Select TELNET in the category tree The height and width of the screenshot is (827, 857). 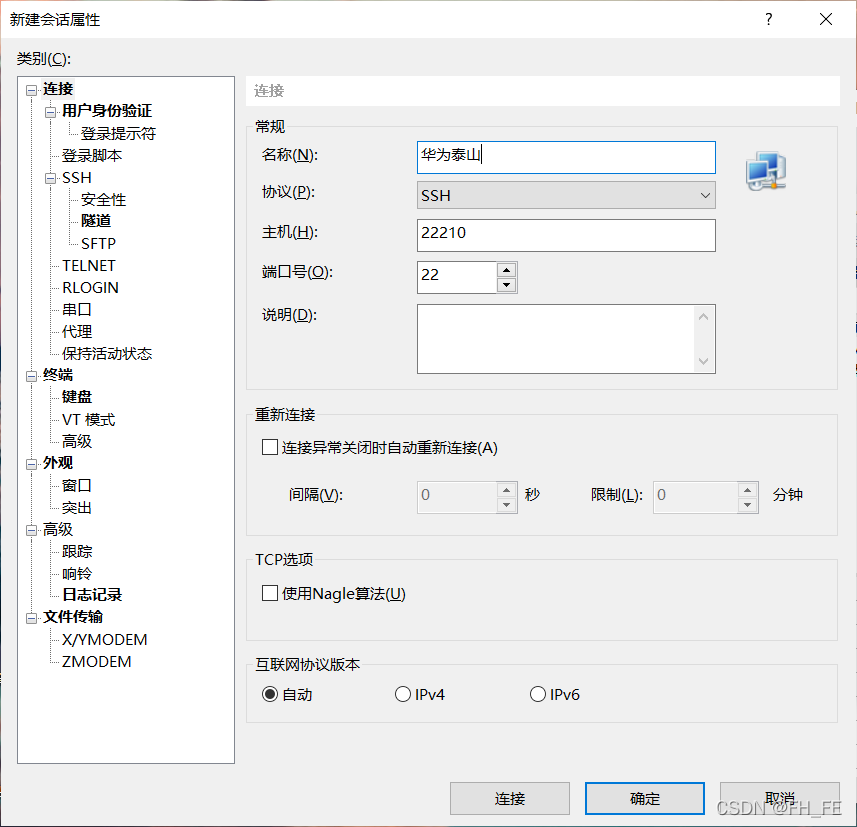pyautogui.click(x=89, y=266)
